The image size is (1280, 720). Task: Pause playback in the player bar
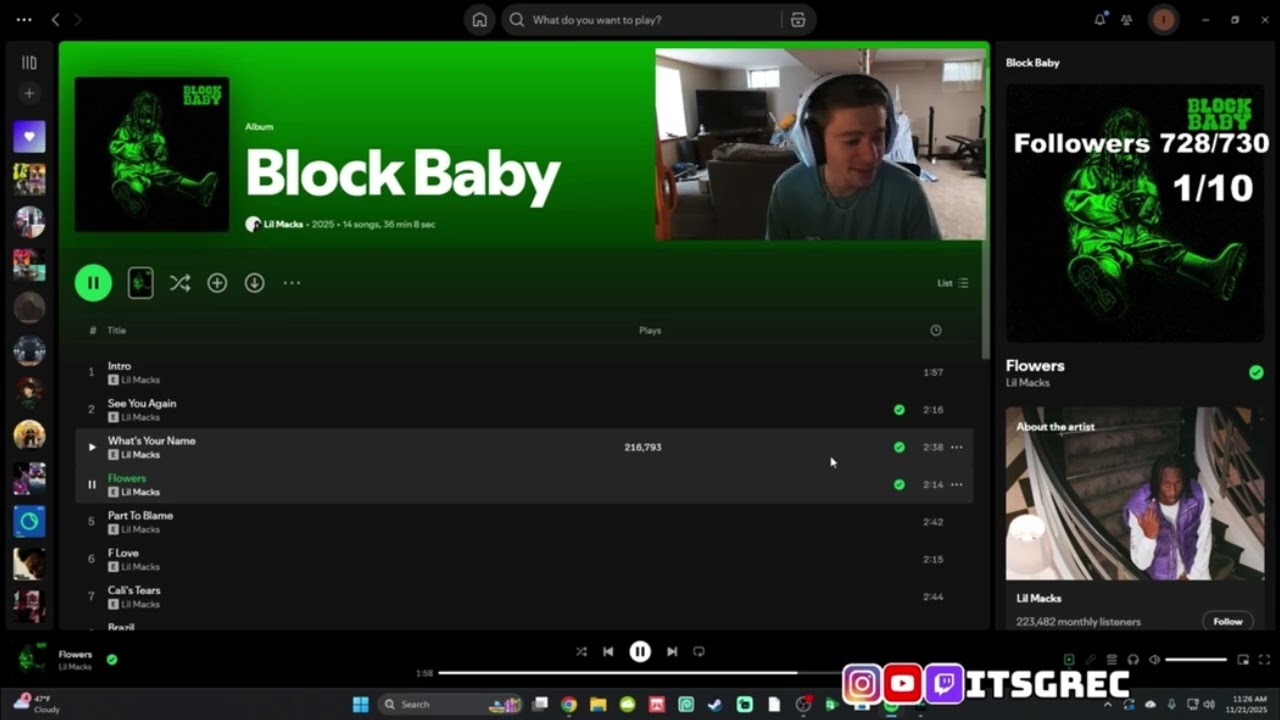point(640,651)
